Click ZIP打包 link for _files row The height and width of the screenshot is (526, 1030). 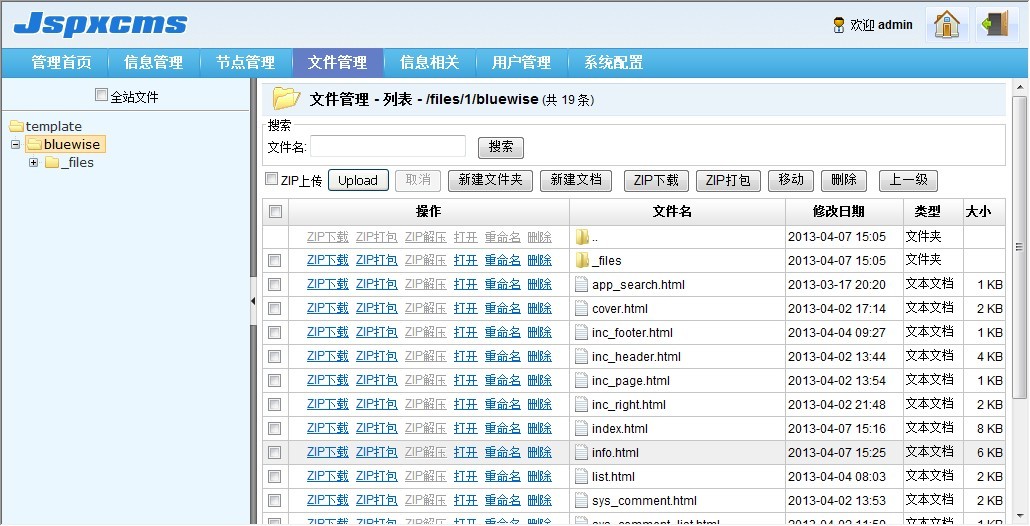(x=376, y=261)
